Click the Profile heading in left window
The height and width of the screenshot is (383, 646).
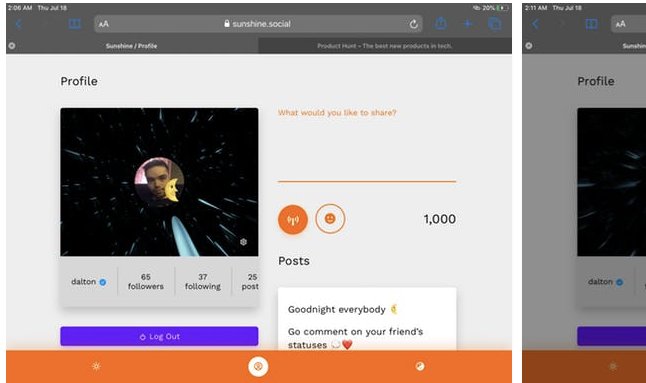click(x=79, y=81)
